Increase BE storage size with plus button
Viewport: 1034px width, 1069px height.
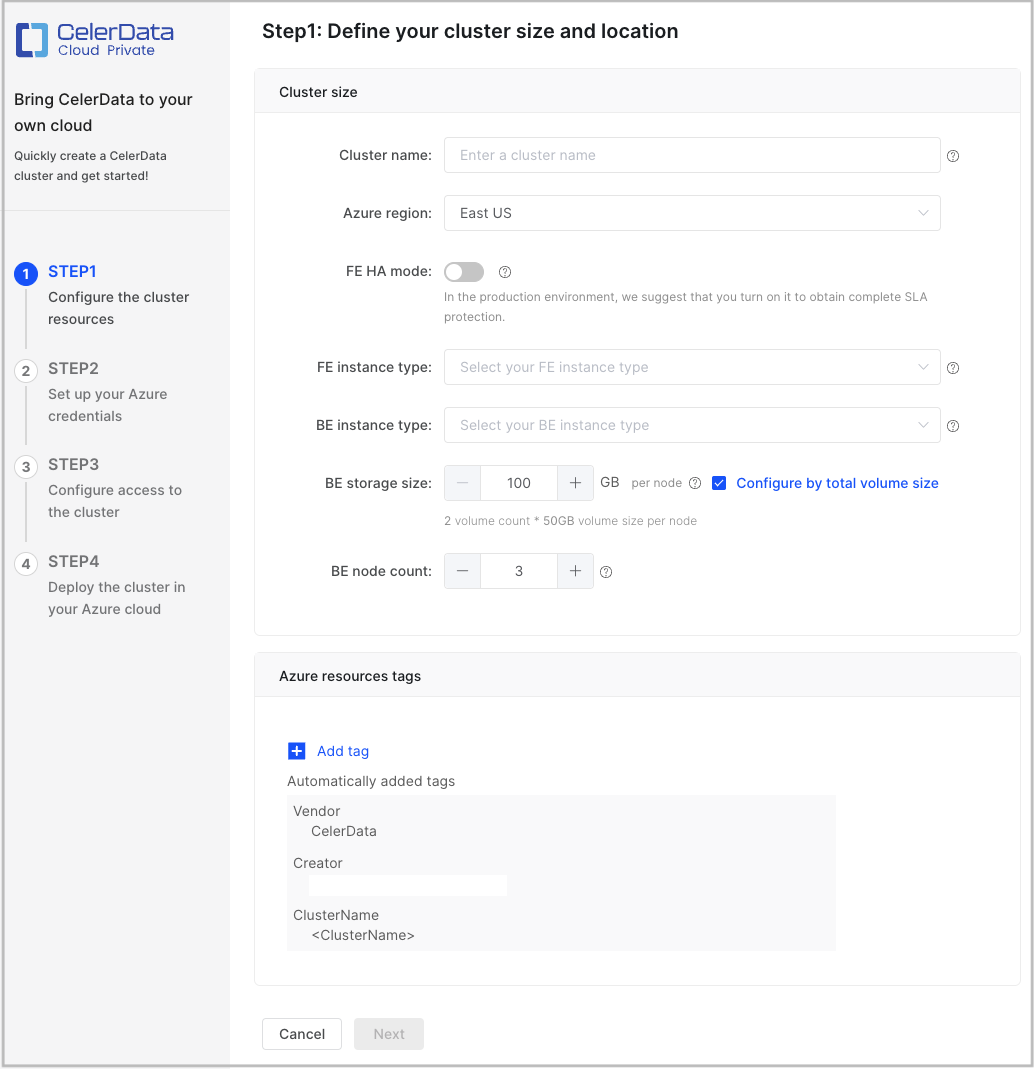575,483
